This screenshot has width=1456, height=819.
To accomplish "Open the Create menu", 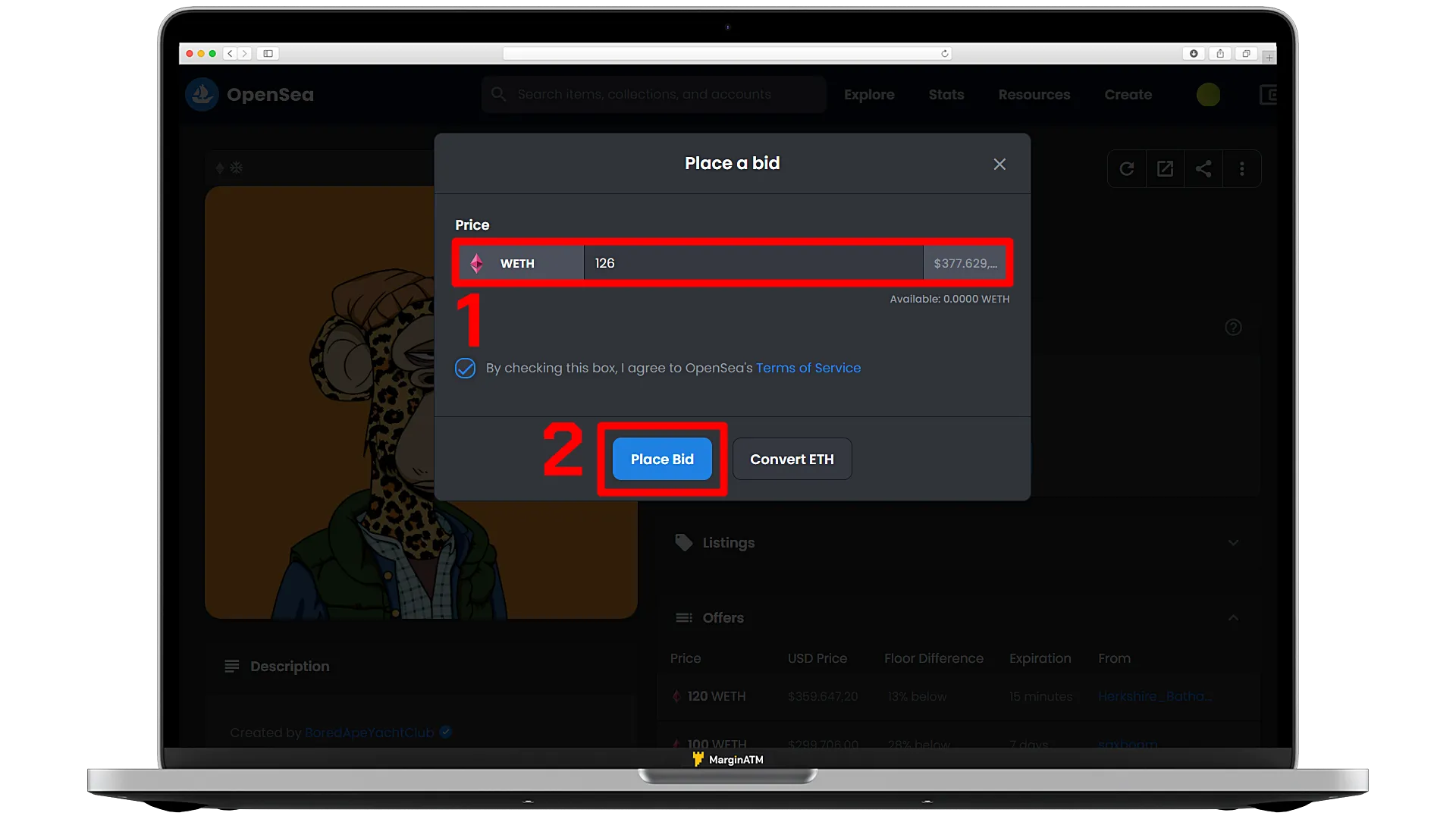I will click(x=1128, y=95).
